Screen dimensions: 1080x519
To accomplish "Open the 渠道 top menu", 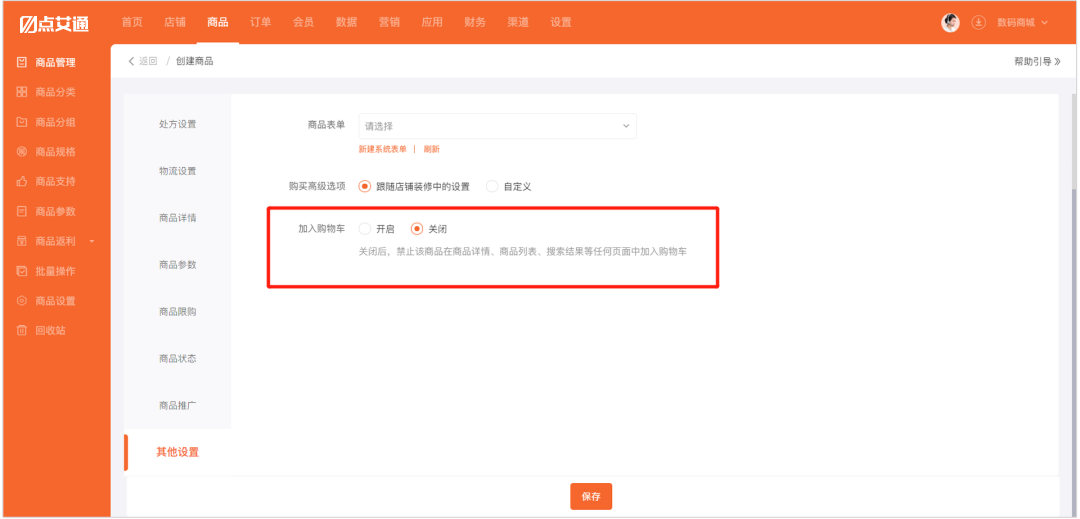I will pos(518,22).
